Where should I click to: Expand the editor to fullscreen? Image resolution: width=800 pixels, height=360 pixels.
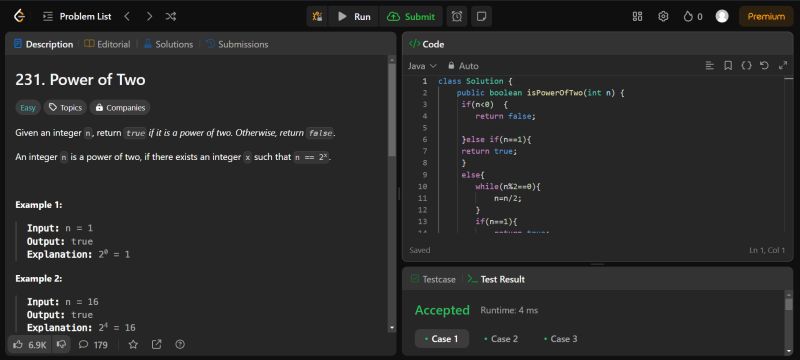point(783,65)
